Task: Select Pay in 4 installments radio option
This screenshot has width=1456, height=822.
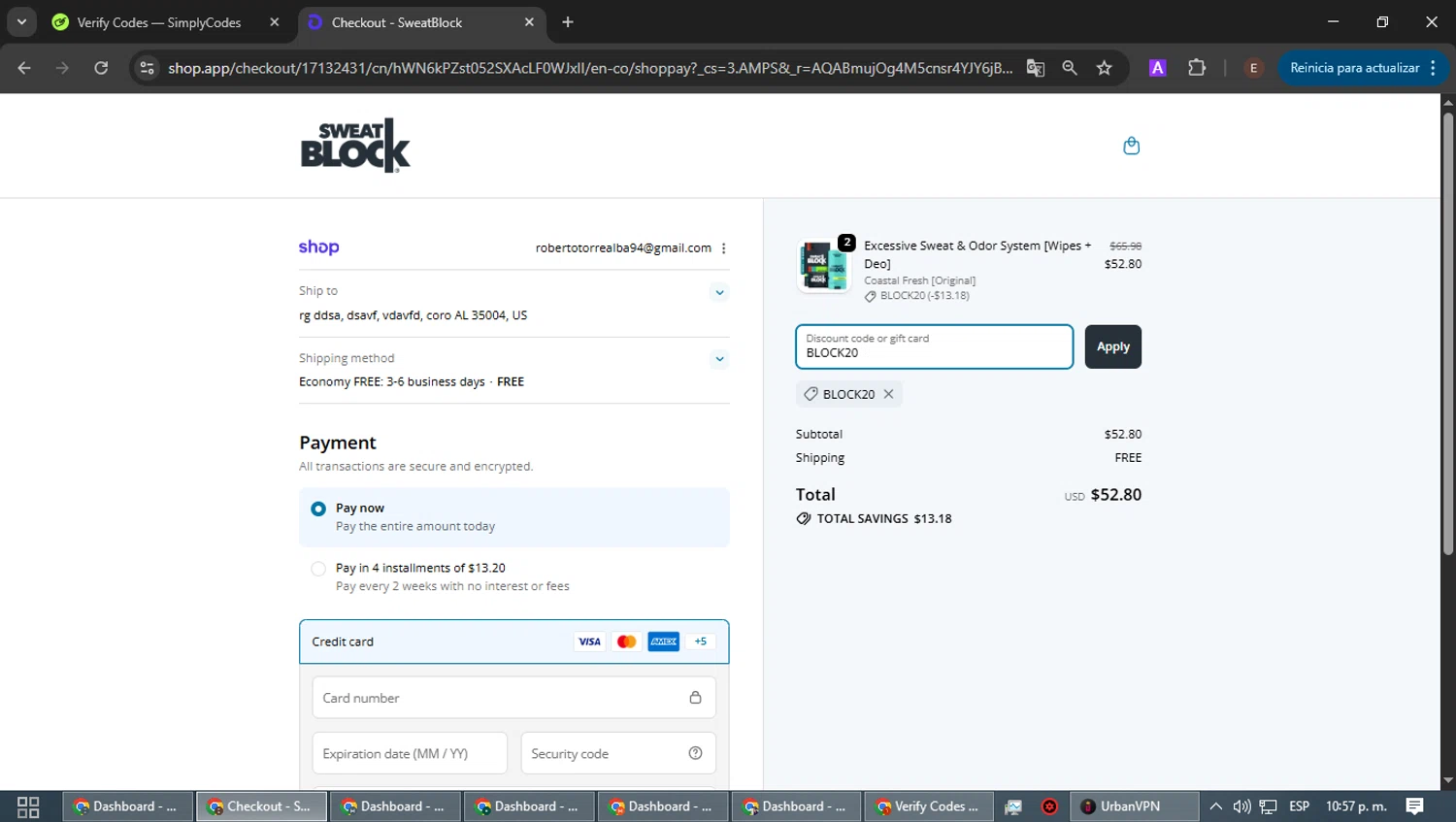Action: tap(318, 569)
